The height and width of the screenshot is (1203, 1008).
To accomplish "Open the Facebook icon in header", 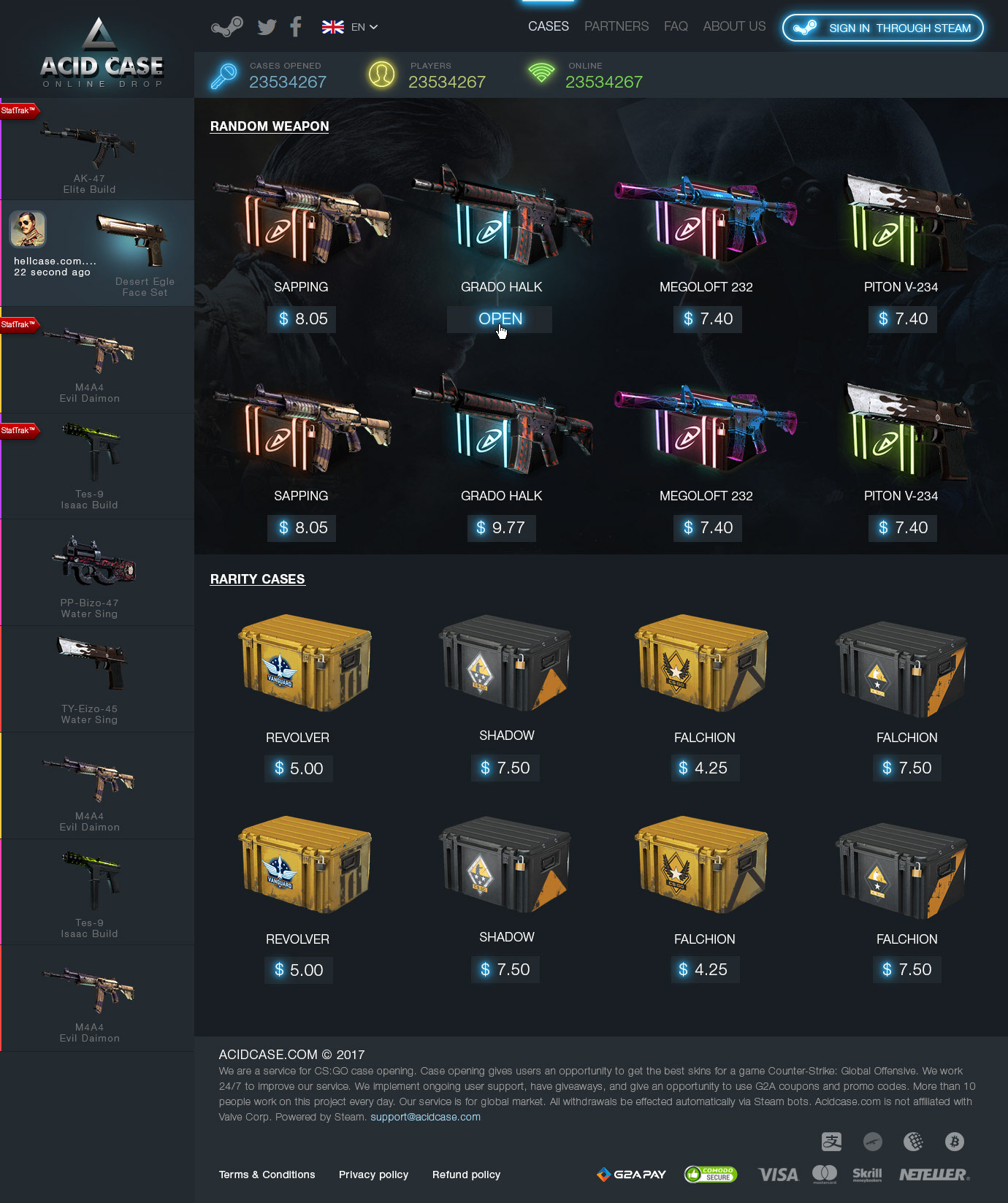I will pyautogui.click(x=296, y=27).
